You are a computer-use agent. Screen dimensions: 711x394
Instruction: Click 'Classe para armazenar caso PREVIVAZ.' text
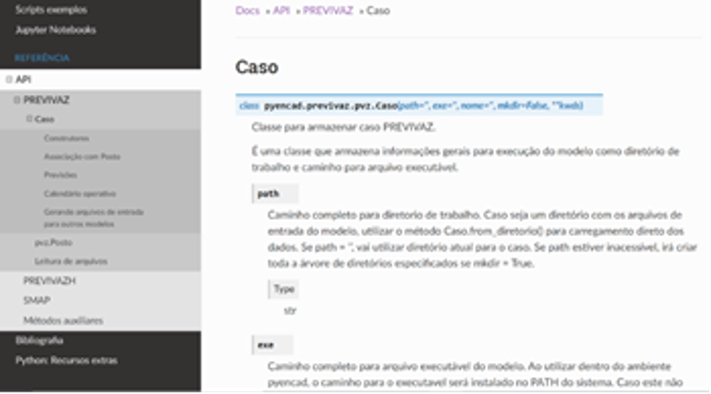pyautogui.click(x=344, y=127)
